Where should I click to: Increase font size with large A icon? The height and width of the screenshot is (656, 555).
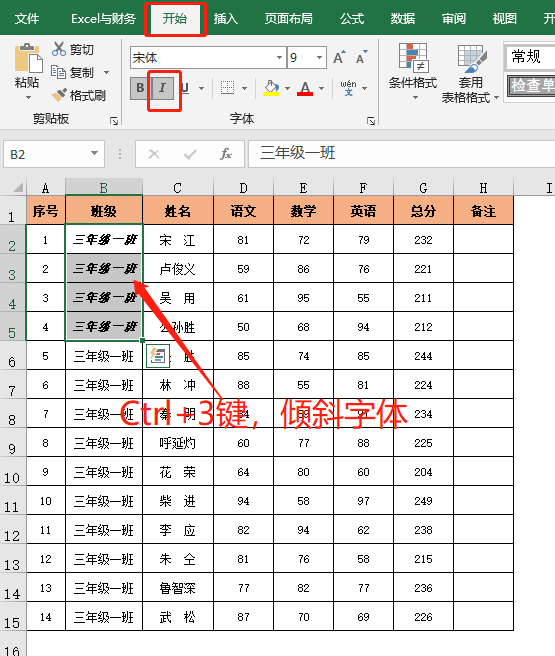340,57
